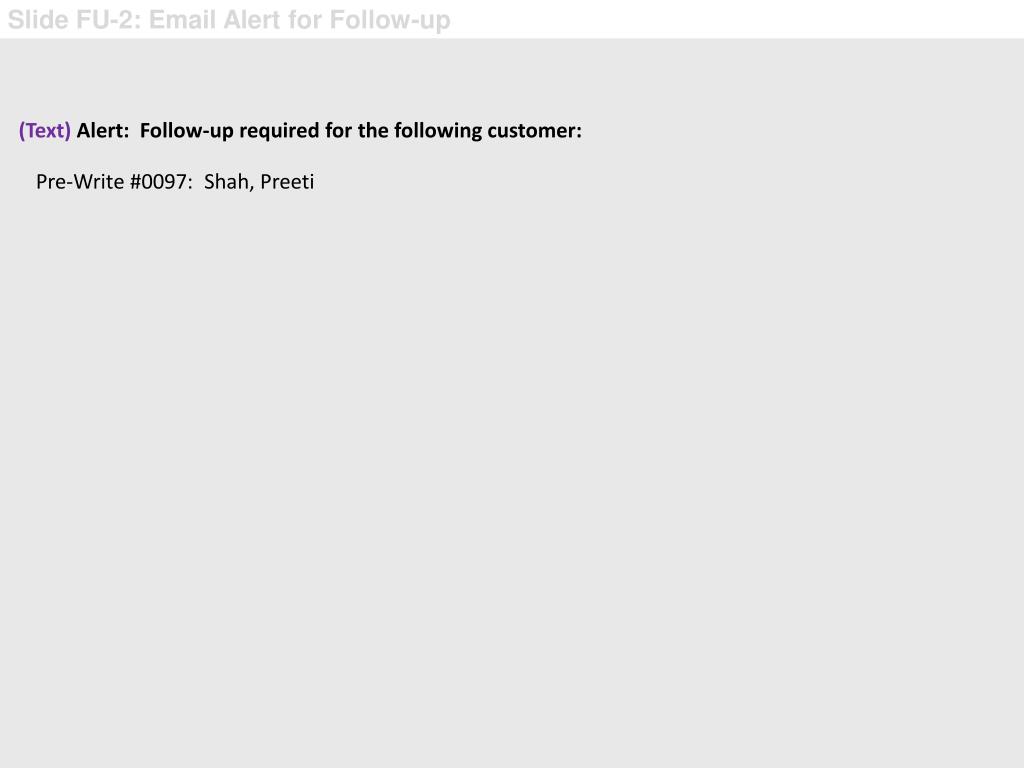Click the slide title 'Slide FU-2: Email Alert for Follow-up'
The height and width of the screenshot is (768, 1024).
click(229, 20)
